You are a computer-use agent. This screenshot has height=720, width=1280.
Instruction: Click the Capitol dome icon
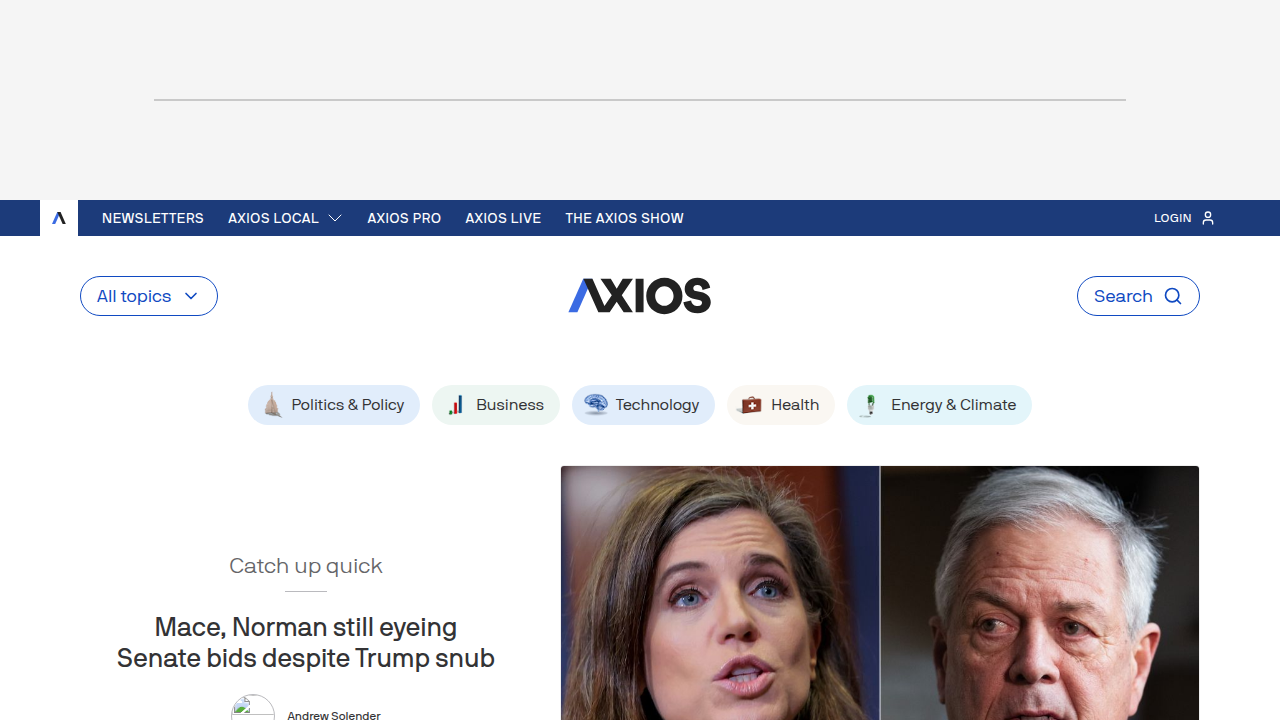tap(272, 405)
